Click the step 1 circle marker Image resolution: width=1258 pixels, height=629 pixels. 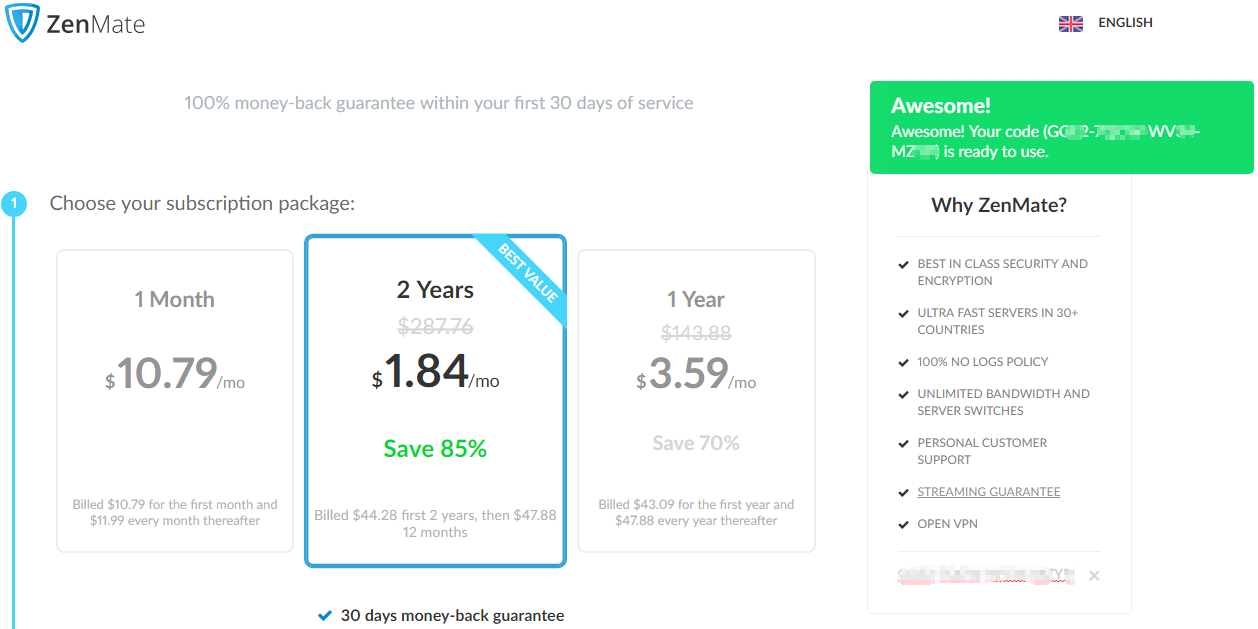(13, 204)
